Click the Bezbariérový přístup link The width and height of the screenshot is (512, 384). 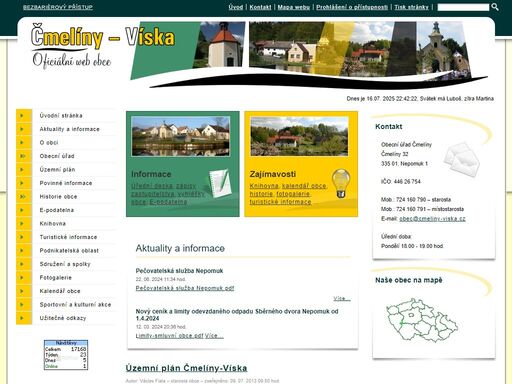click(58, 7)
